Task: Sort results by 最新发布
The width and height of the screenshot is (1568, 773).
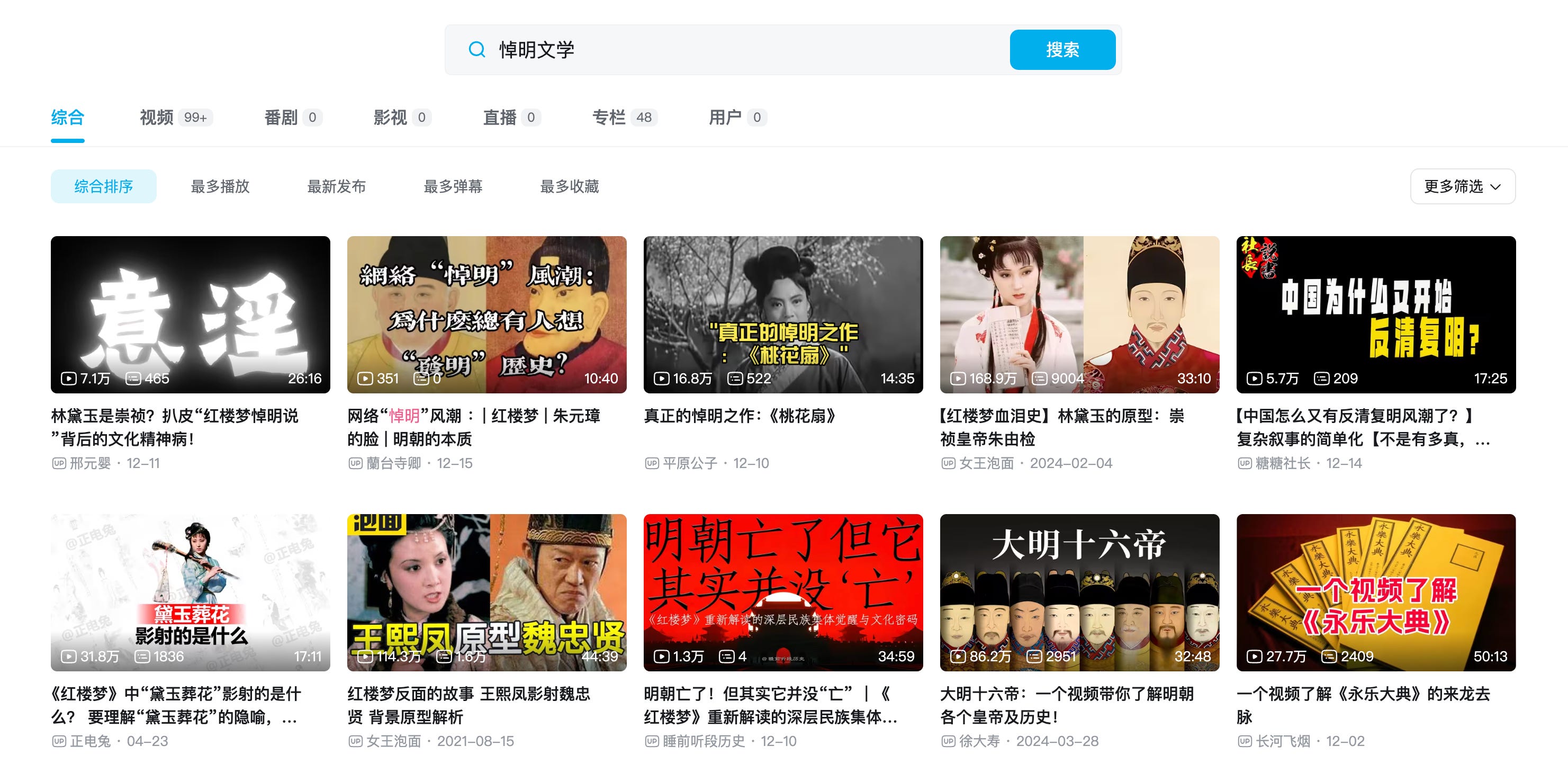Action: [x=336, y=186]
